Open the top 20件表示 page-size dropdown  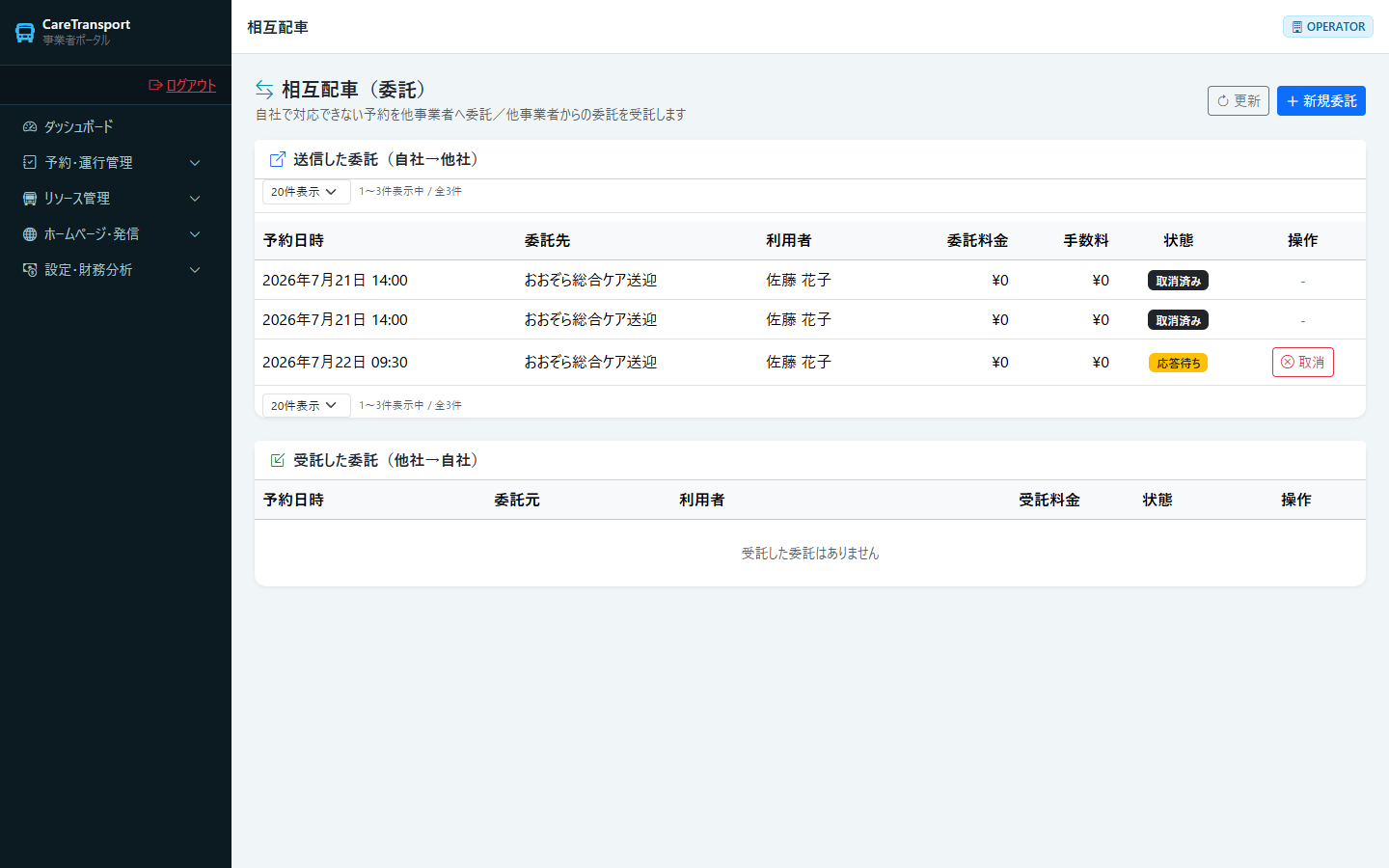pos(306,192)
